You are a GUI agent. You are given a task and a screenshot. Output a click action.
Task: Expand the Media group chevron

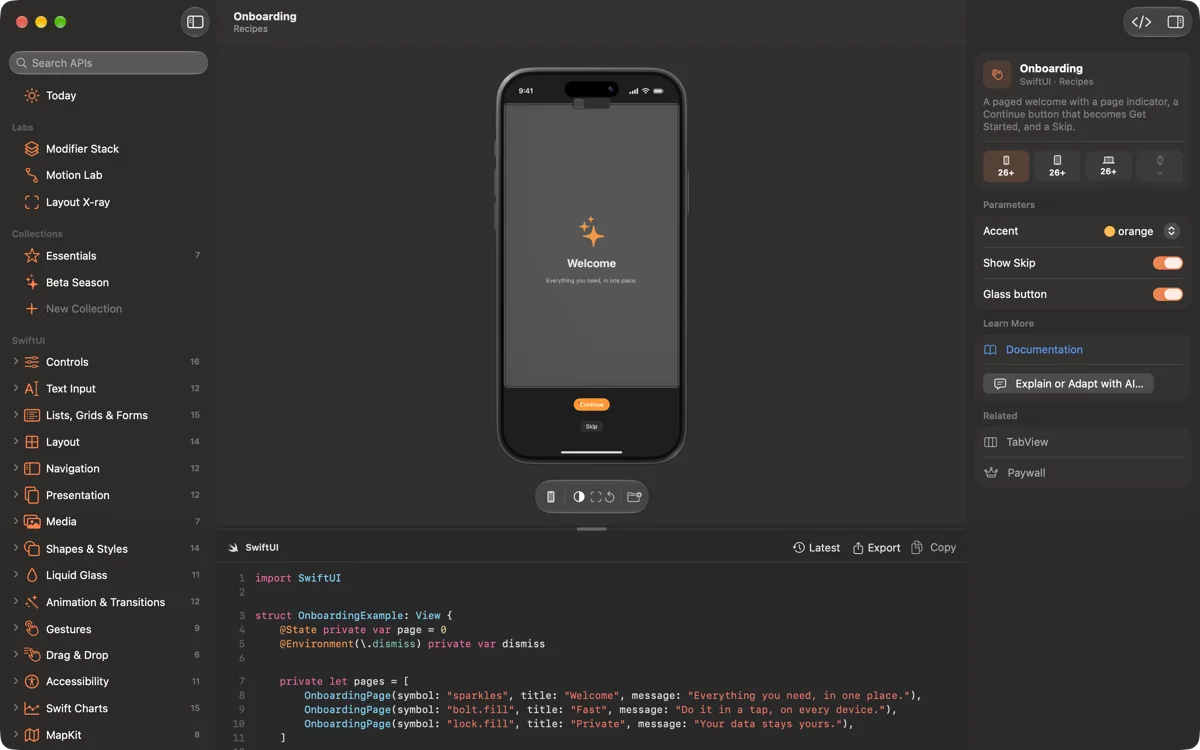pos(15,521)
